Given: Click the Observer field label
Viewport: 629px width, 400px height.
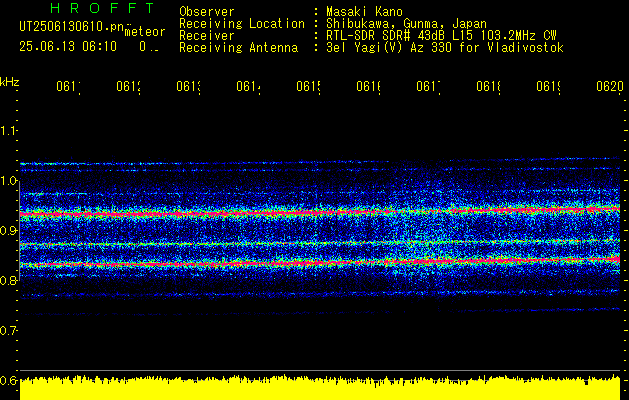Looking at the screenshot, I should [x=207, y=12].
